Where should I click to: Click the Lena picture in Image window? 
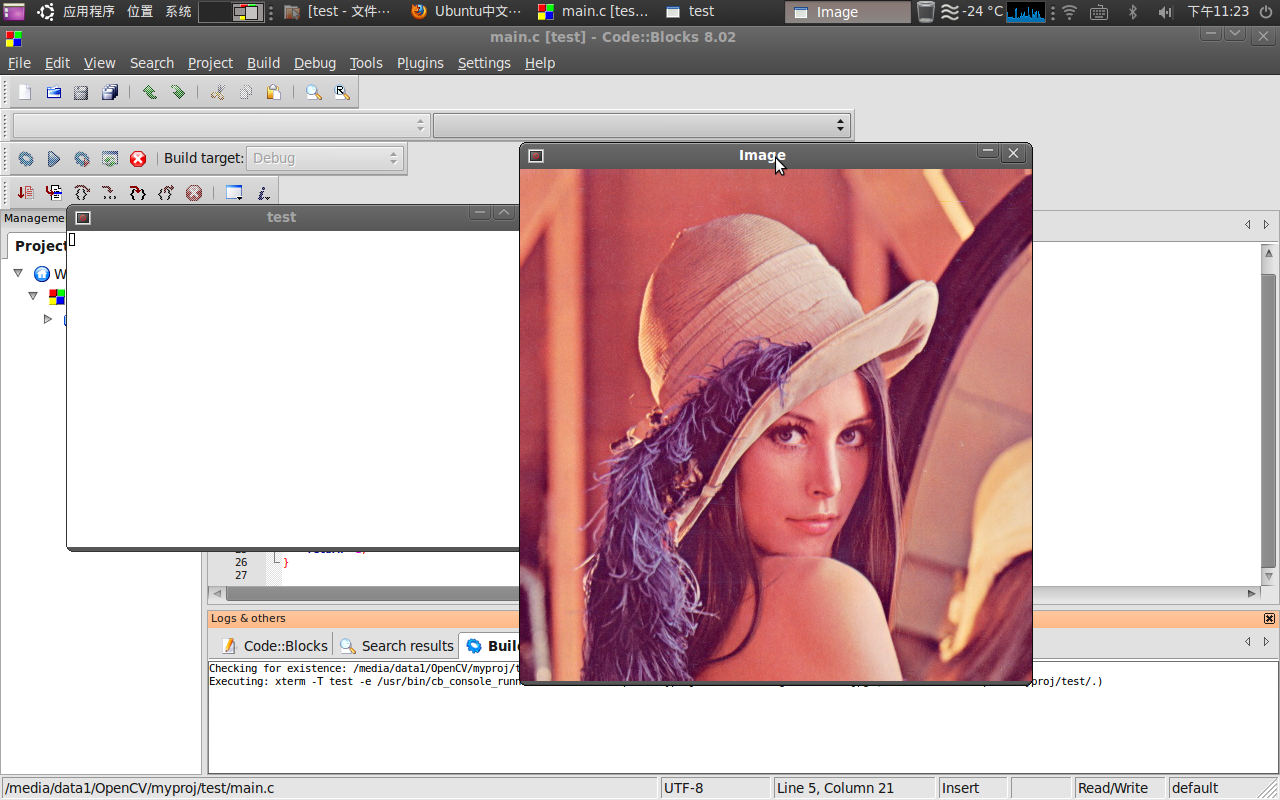point(776,425)
